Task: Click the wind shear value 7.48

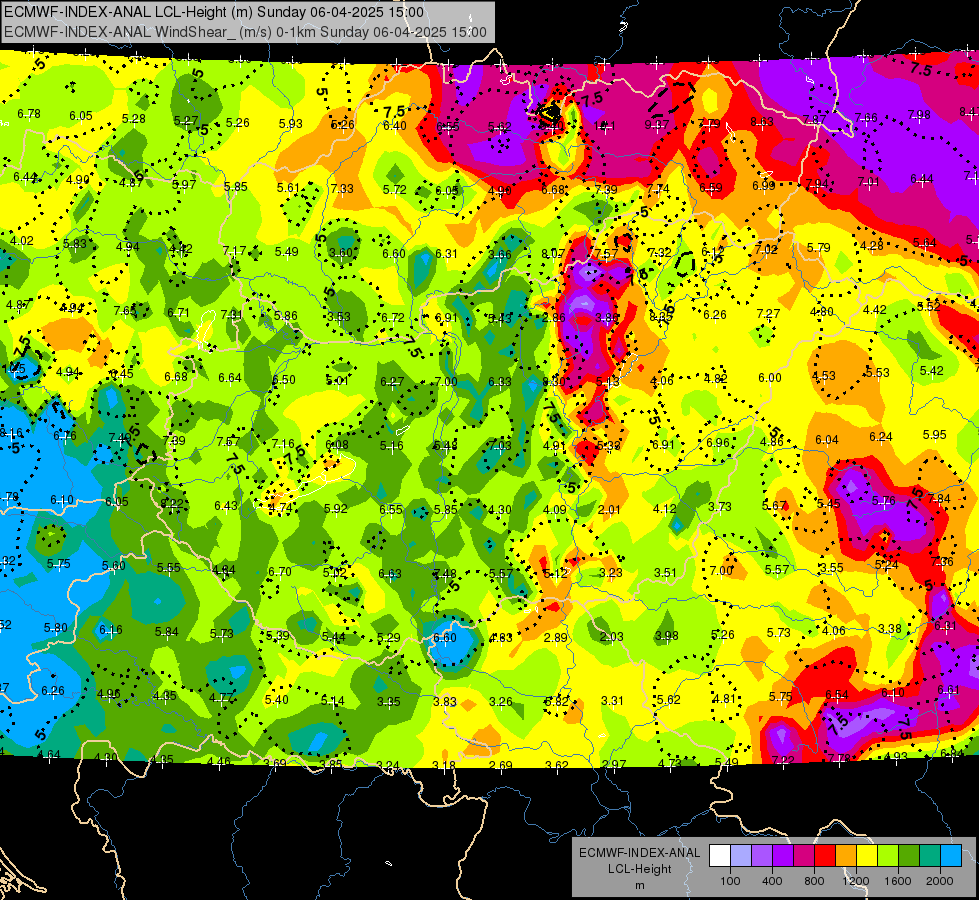Action: [x=445, y=573]
